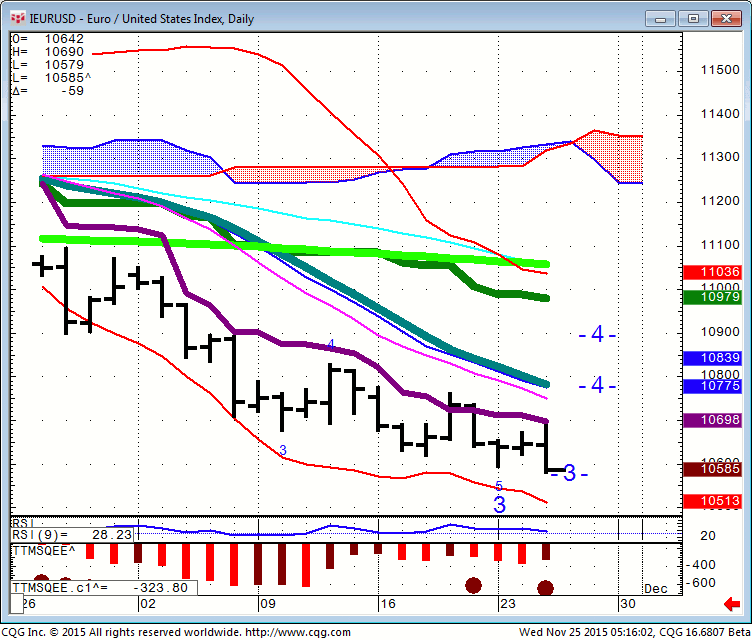Click the red 11036 price label
Screen dimensions: 752x640
click(712, 272)
